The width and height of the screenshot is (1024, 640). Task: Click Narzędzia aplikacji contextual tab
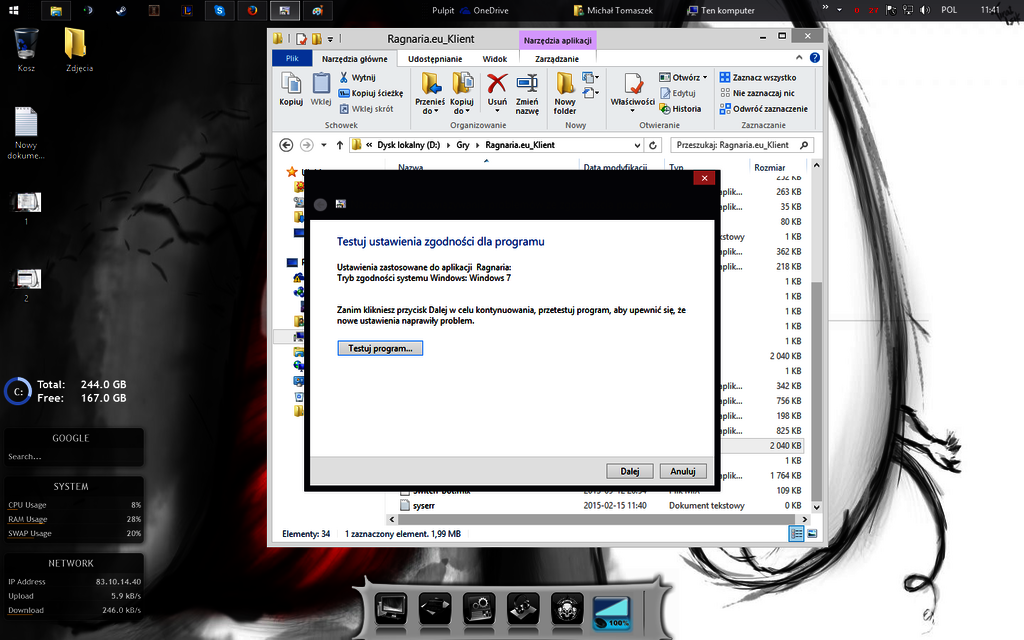557,40
